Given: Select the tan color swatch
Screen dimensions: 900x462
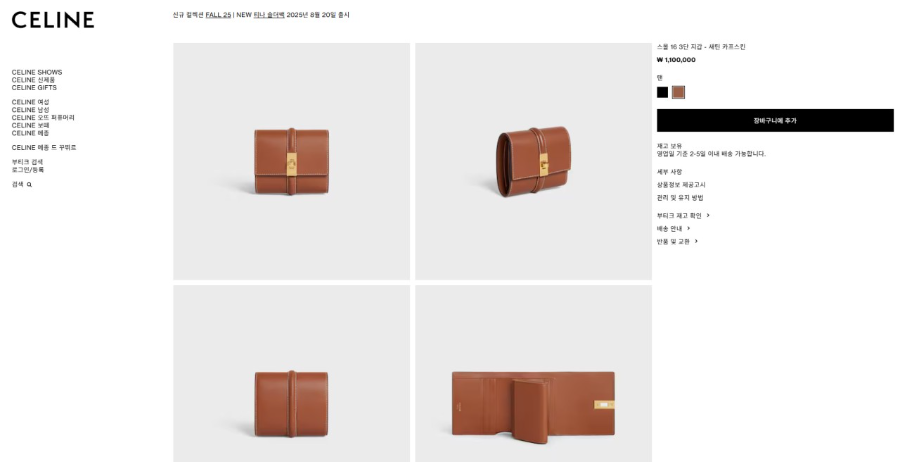Looking at the screenshot, I should [678, 92].
